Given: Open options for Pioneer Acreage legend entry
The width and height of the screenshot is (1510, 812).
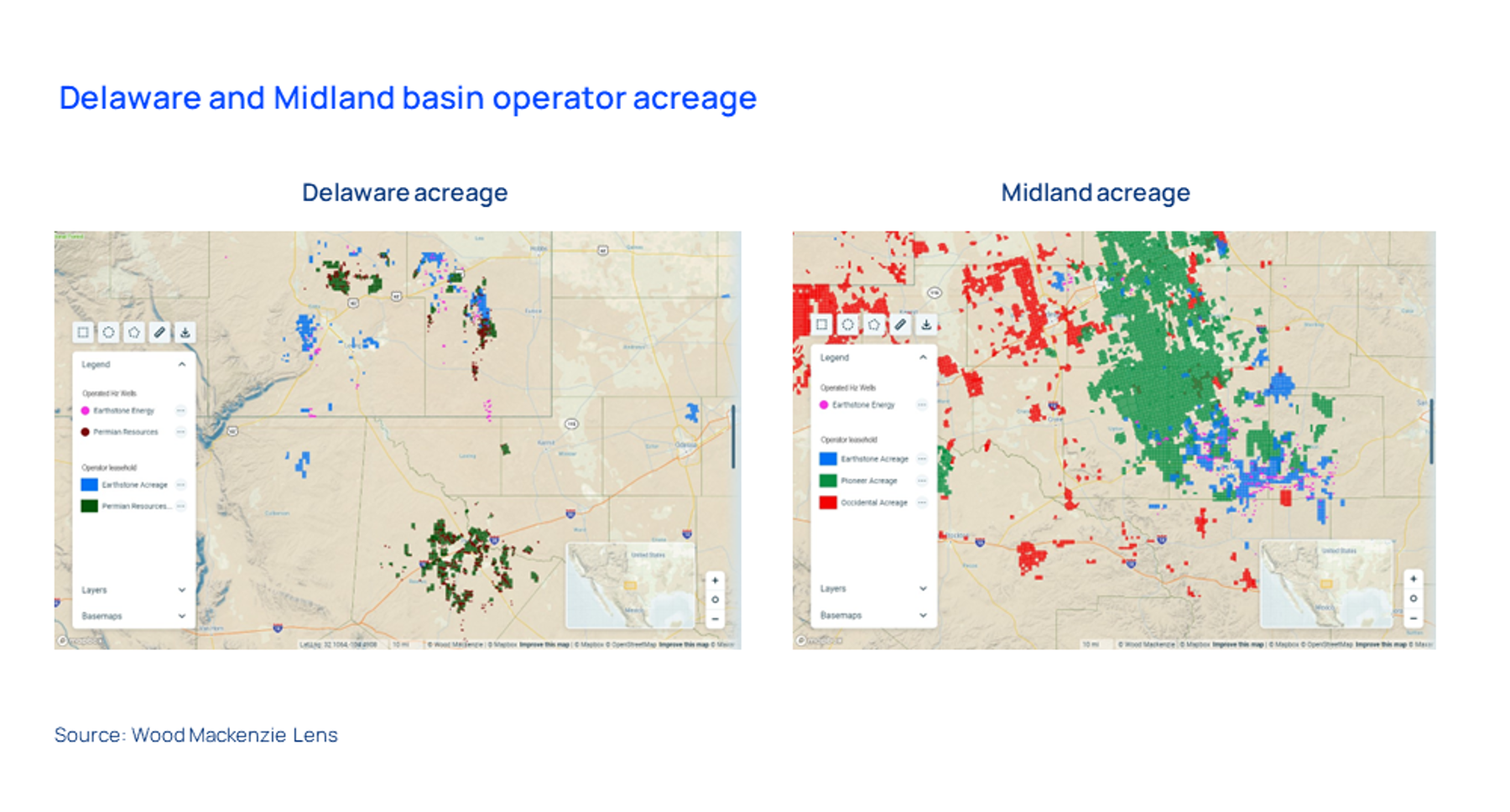Looking at the screenshot, I should (x=921, y=481).
